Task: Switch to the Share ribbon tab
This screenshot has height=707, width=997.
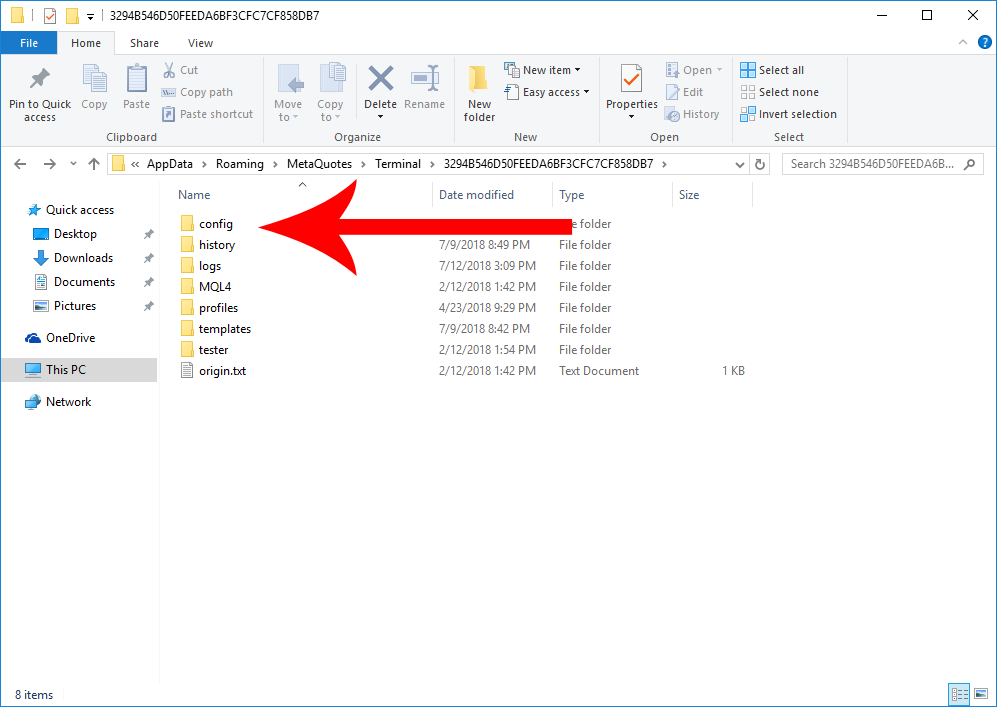Action: pyautogui.click(x=144, y=43)
